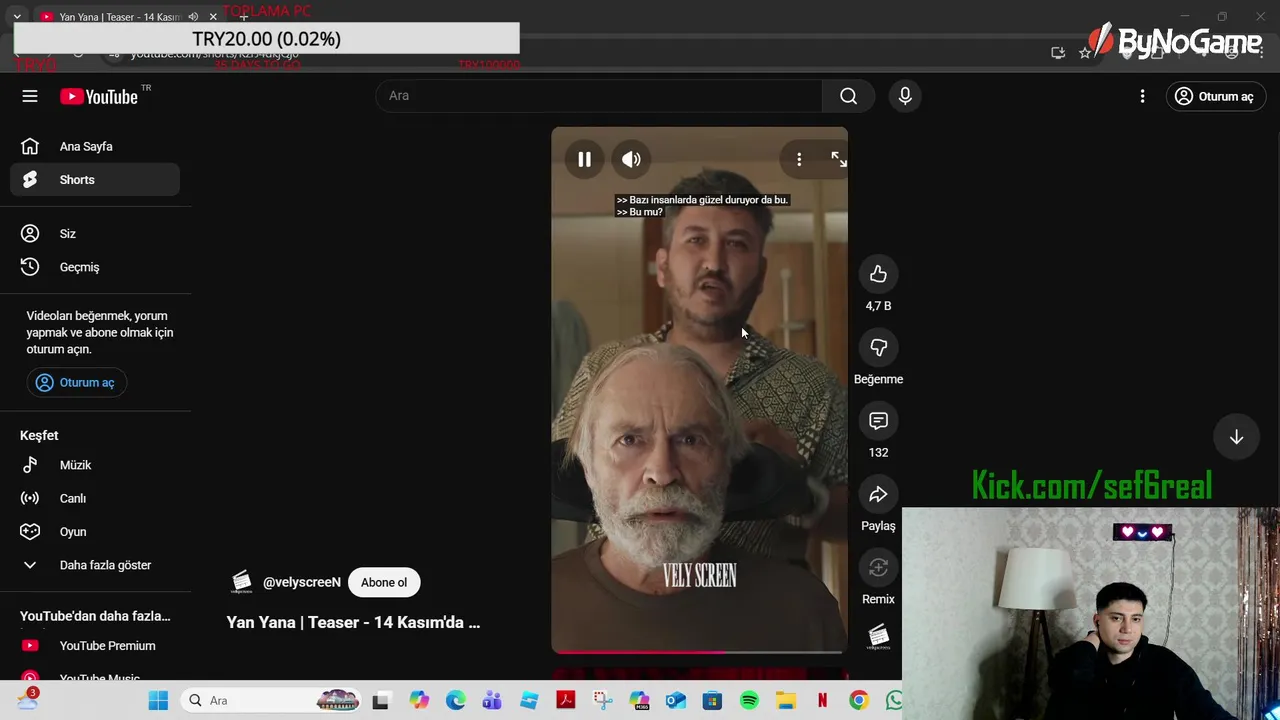Open the sound source thumbnail under Remix
1280x720 pixels.
tap(878, 637)
